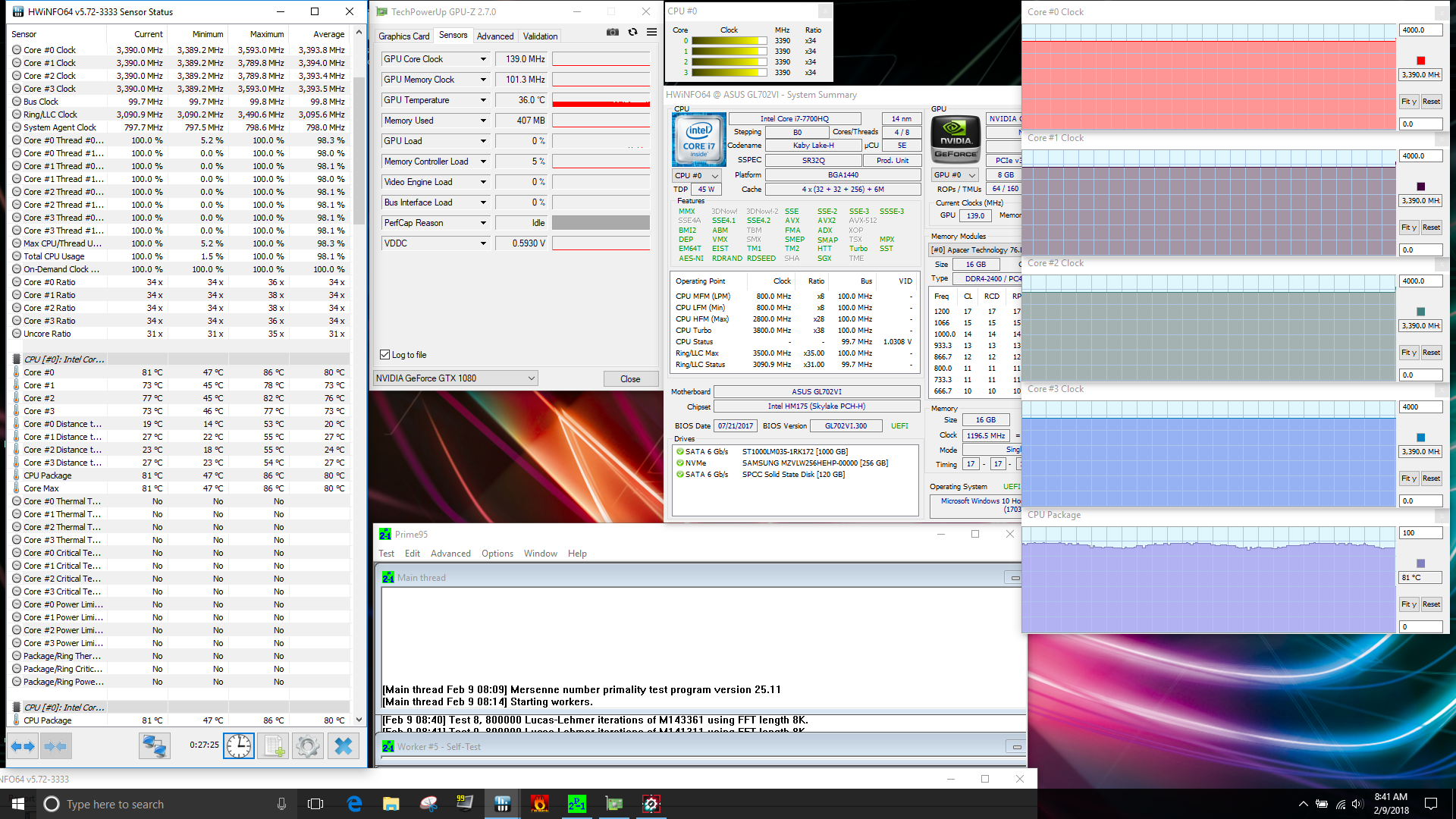Click the logging sheet with plus icon
This screenshot has width=1456, height=819.
[274, 746]
